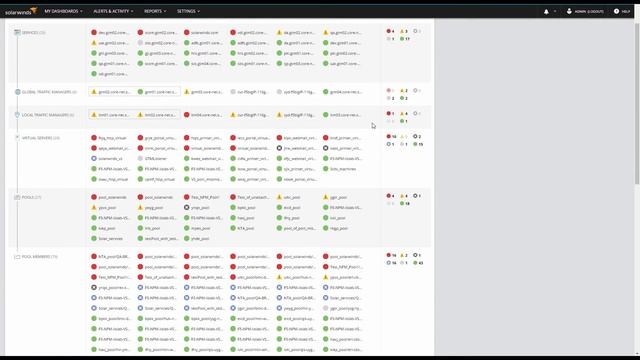The width and height of the screenshot is (640, 360).
Task: Select the SERVICES category label
Action: [33, 32]
